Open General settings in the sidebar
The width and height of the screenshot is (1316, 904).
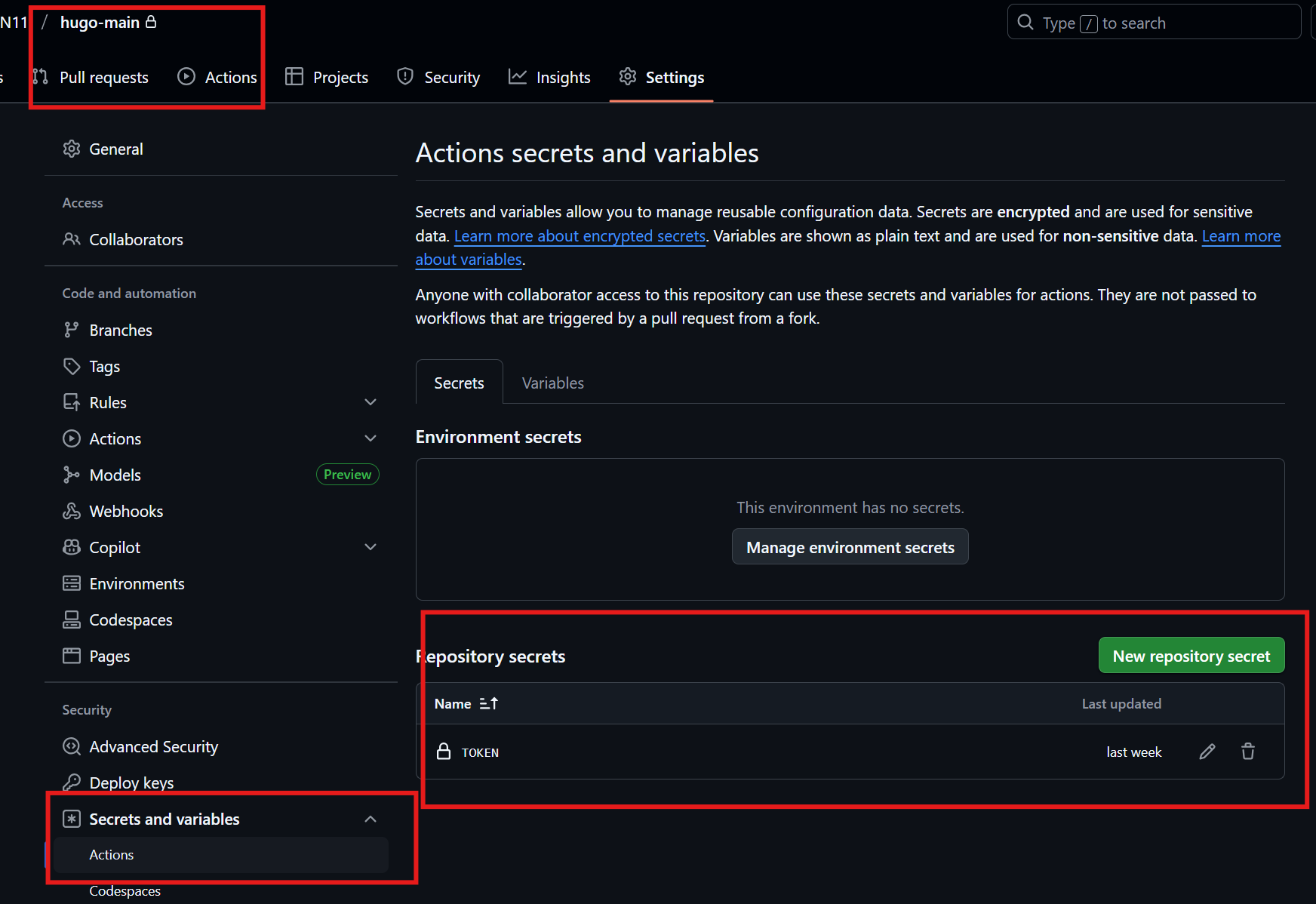[221, 149]
